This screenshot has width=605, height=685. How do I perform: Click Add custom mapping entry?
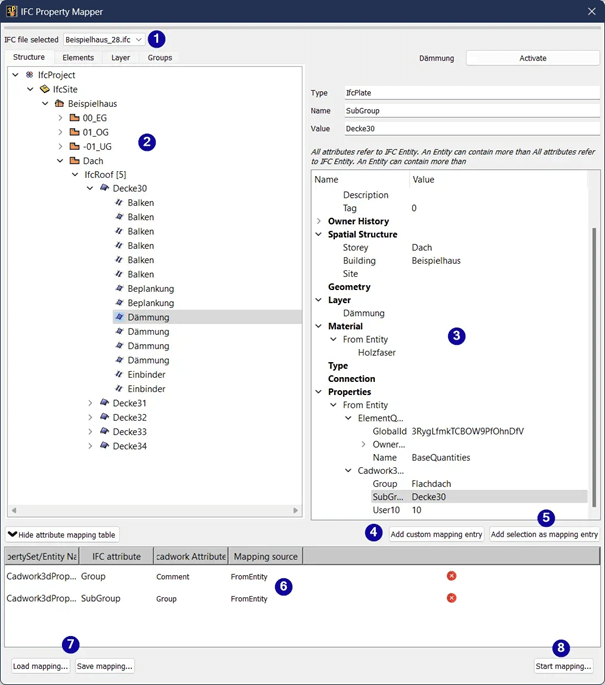pos(436,535)
